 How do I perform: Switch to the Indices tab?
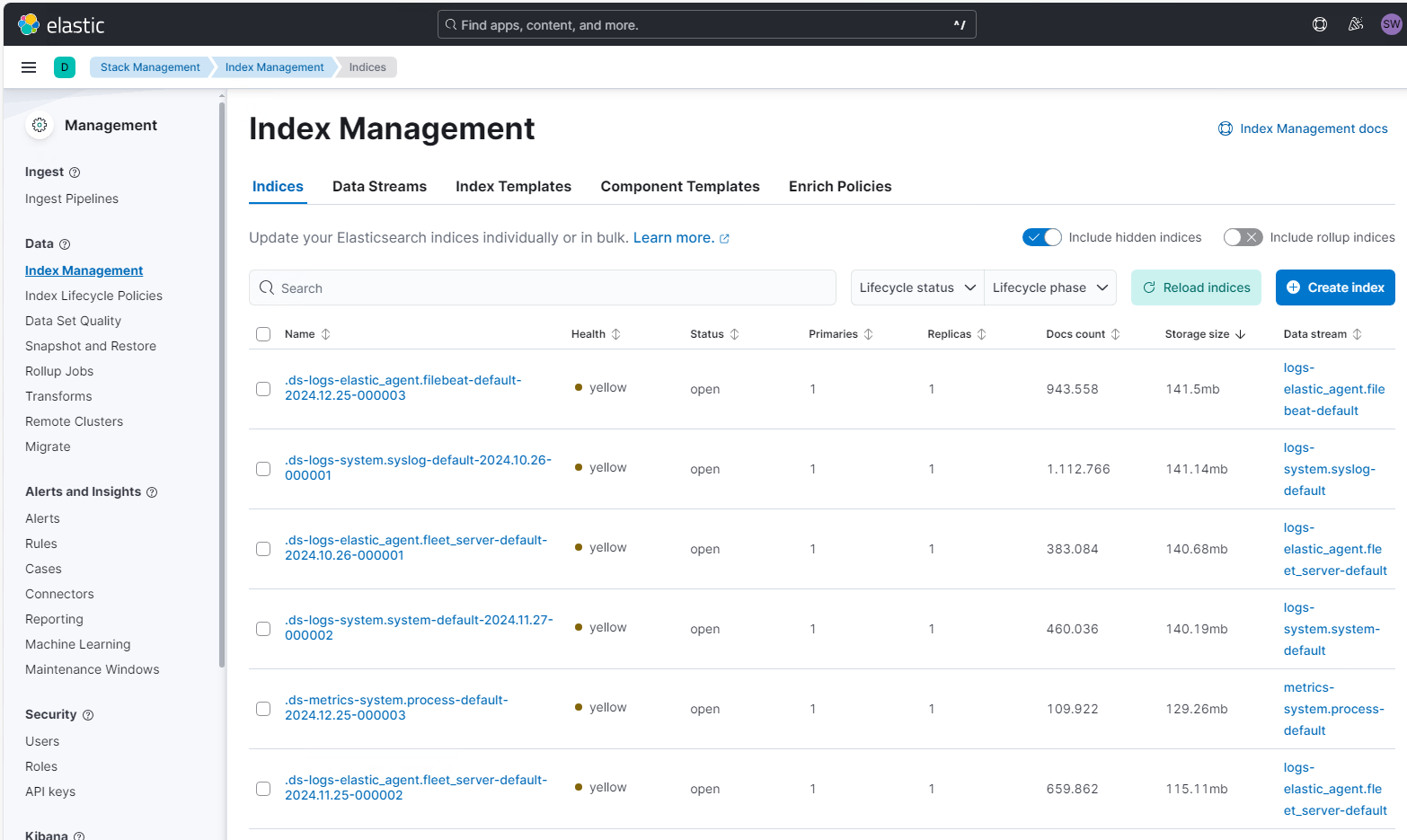278,187
